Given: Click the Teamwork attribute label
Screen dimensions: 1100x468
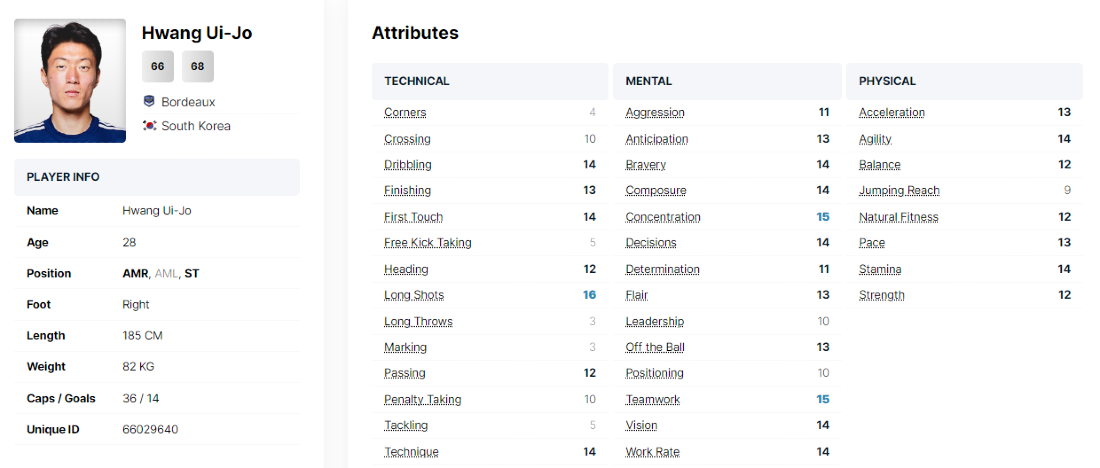Looking at the screenshot, I should coord(652,399).
